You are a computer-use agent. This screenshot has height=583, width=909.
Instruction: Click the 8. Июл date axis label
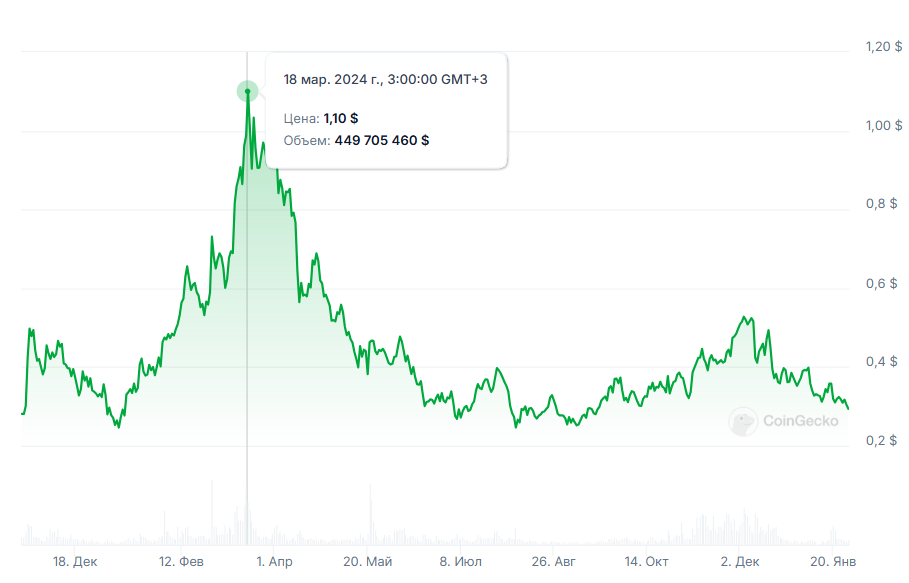(x=461, y=562)
